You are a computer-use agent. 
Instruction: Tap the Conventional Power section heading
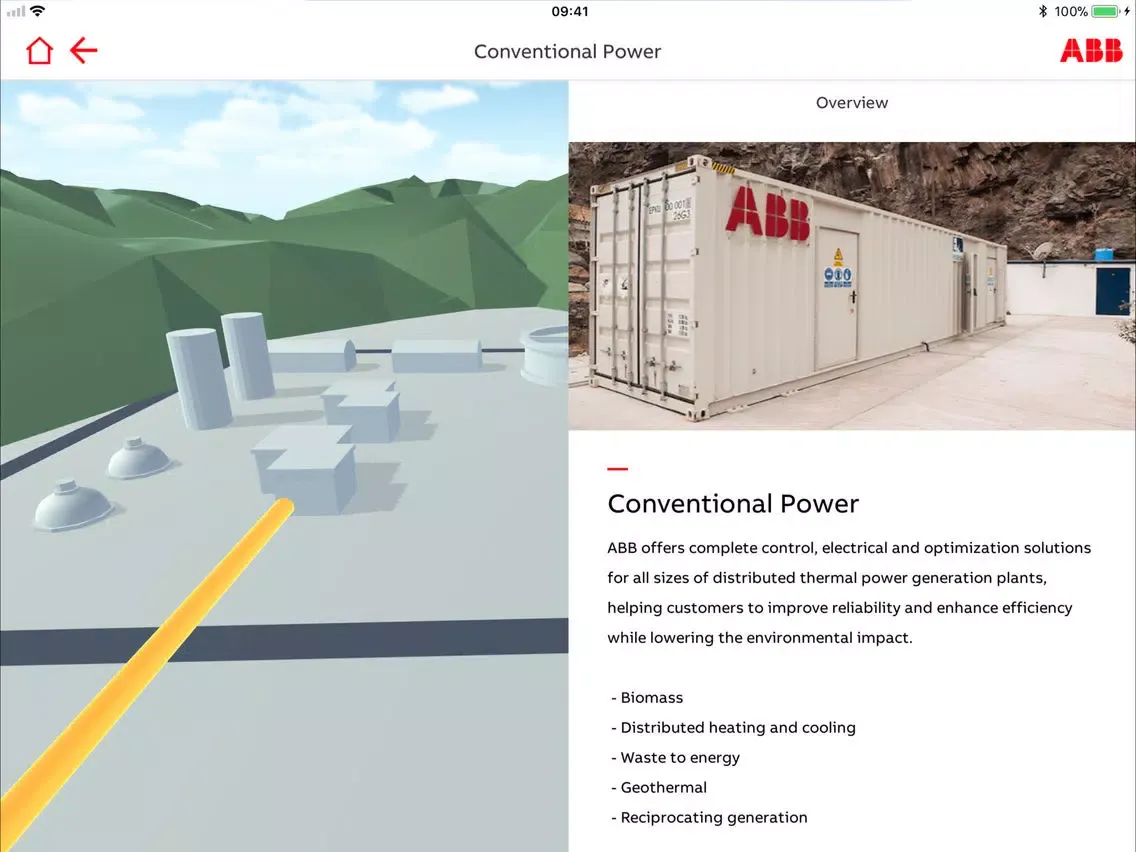[733, 504]
